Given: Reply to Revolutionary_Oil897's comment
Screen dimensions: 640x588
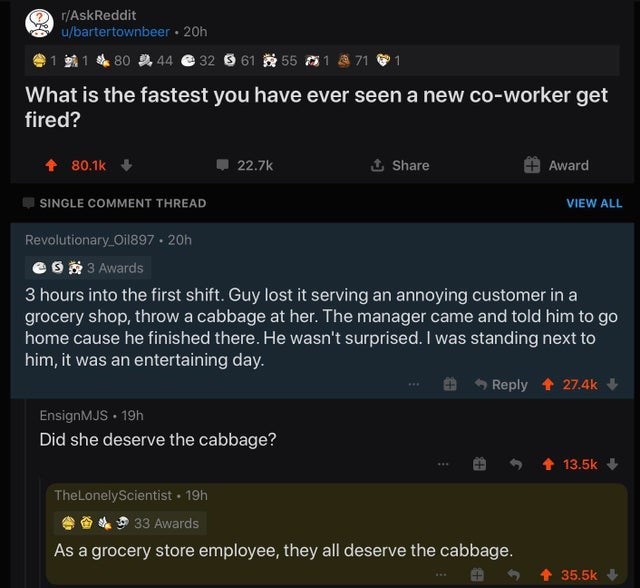Looking at the screenshot, I should [500, 384].
